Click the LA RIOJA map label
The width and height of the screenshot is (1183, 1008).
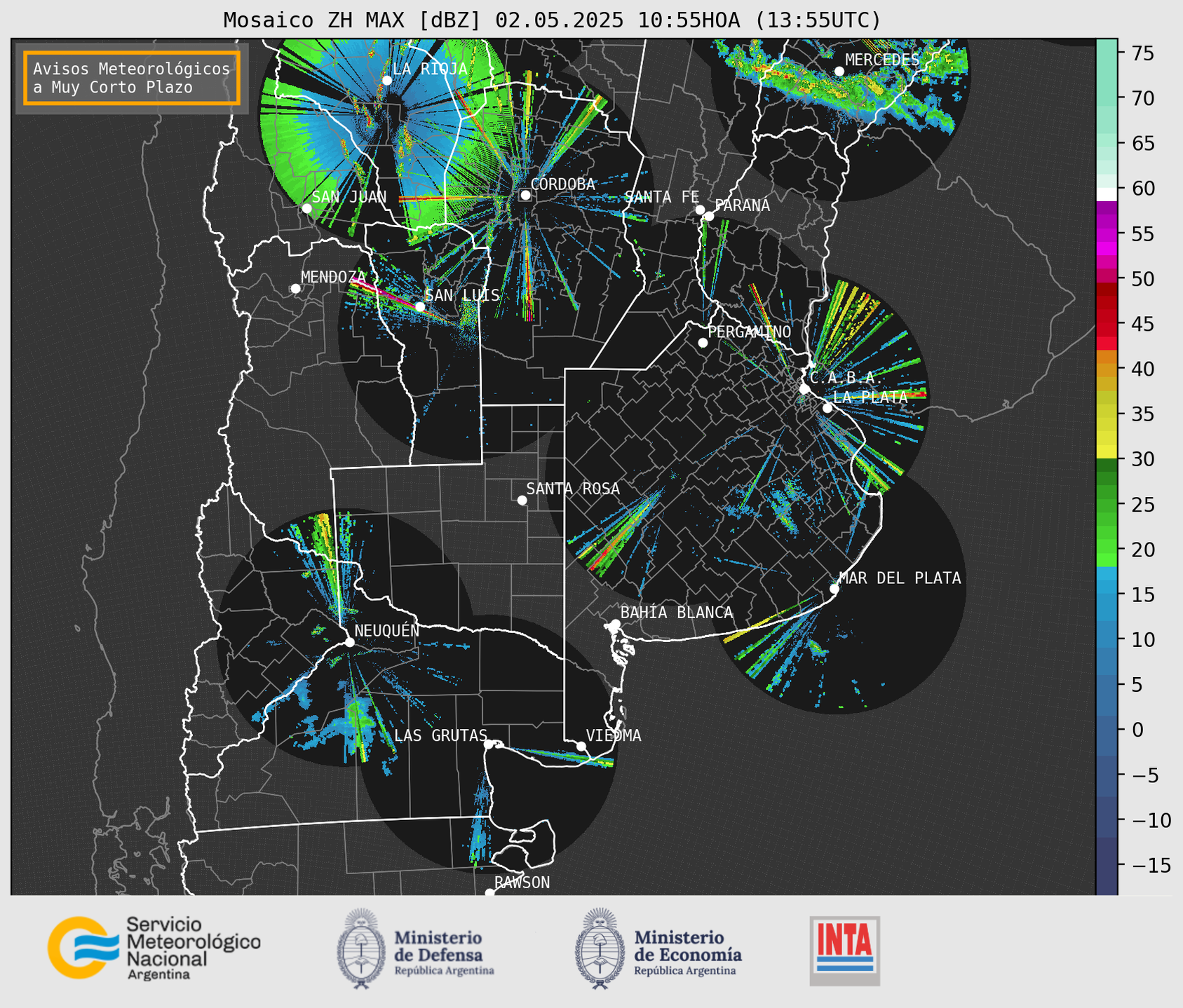pos(430,69)
